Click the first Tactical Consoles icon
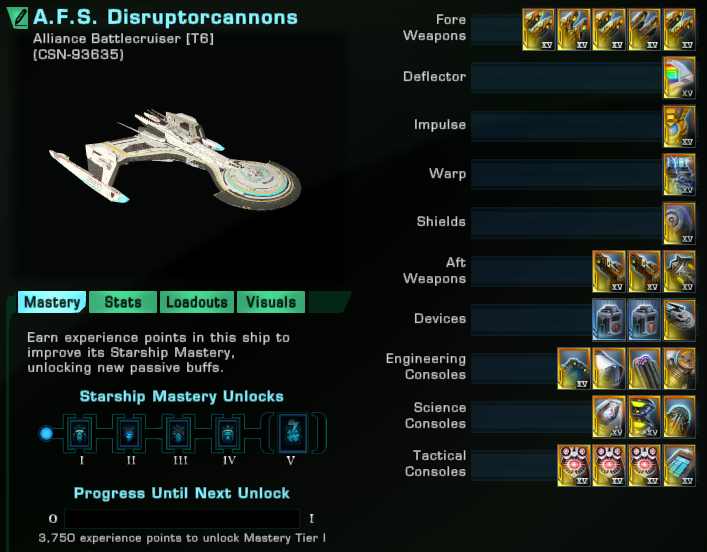 (574, 465)
